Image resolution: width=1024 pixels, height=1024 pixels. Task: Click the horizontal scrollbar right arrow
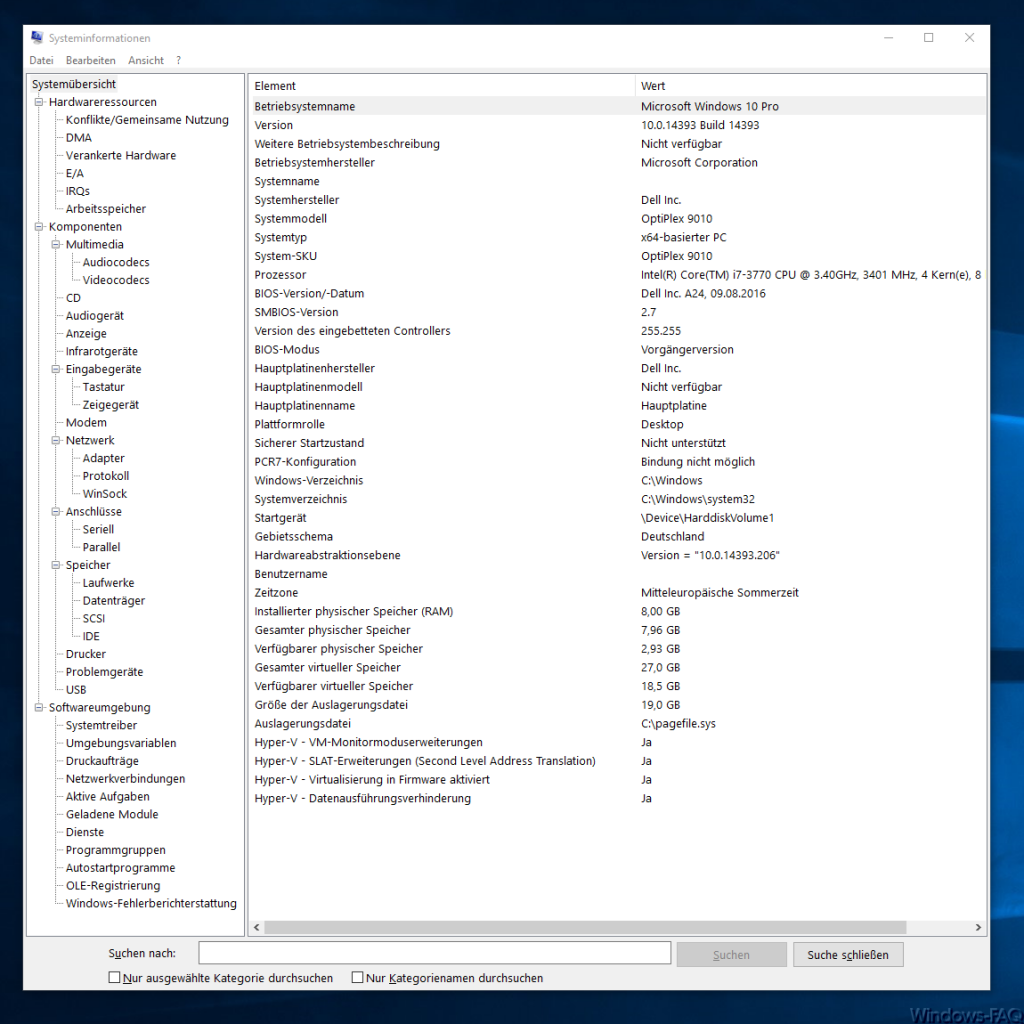click(x=979, y=927)
